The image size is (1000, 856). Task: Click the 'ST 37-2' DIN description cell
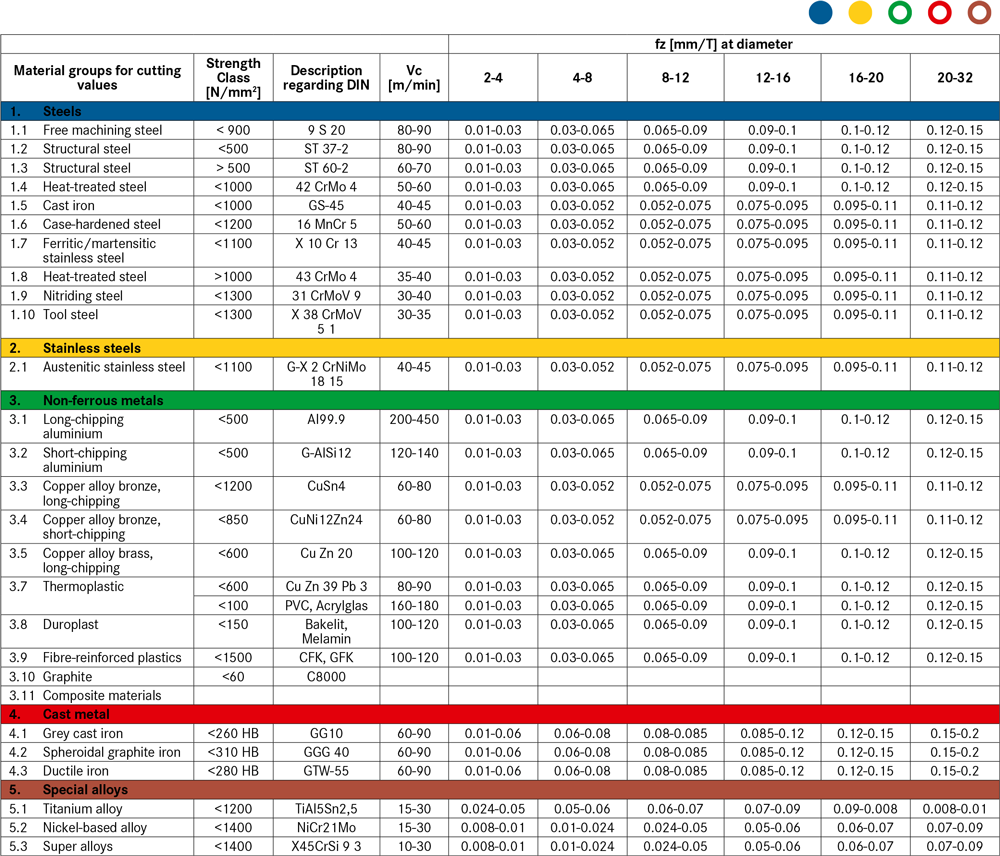coord(327,149)
